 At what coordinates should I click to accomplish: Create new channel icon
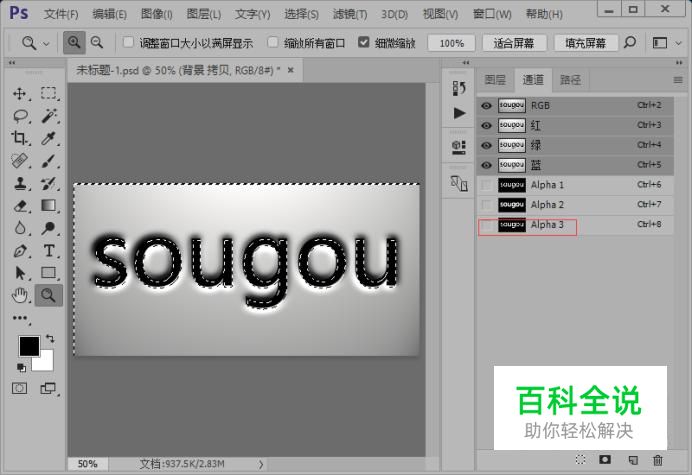tap(633, 460)
